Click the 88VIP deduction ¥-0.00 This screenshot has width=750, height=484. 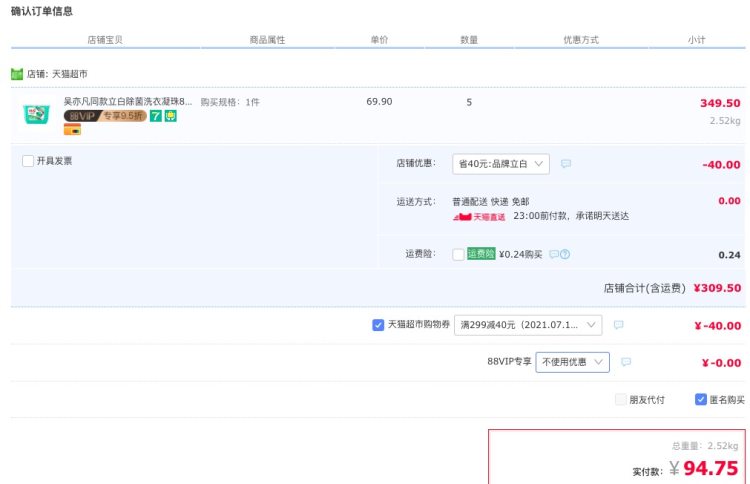click(x=721, y=363)
